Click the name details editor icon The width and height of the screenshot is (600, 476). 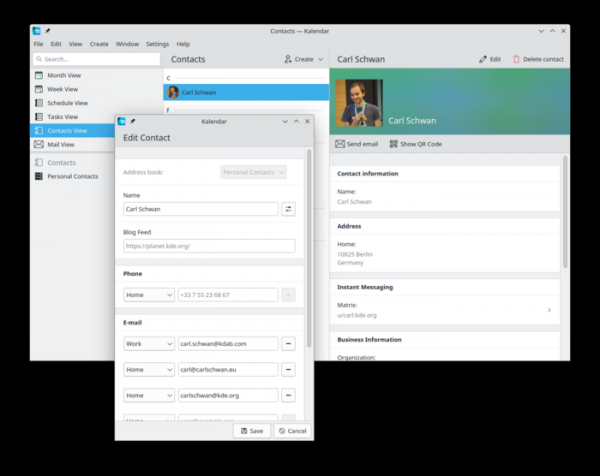click(x=289, y=209)
